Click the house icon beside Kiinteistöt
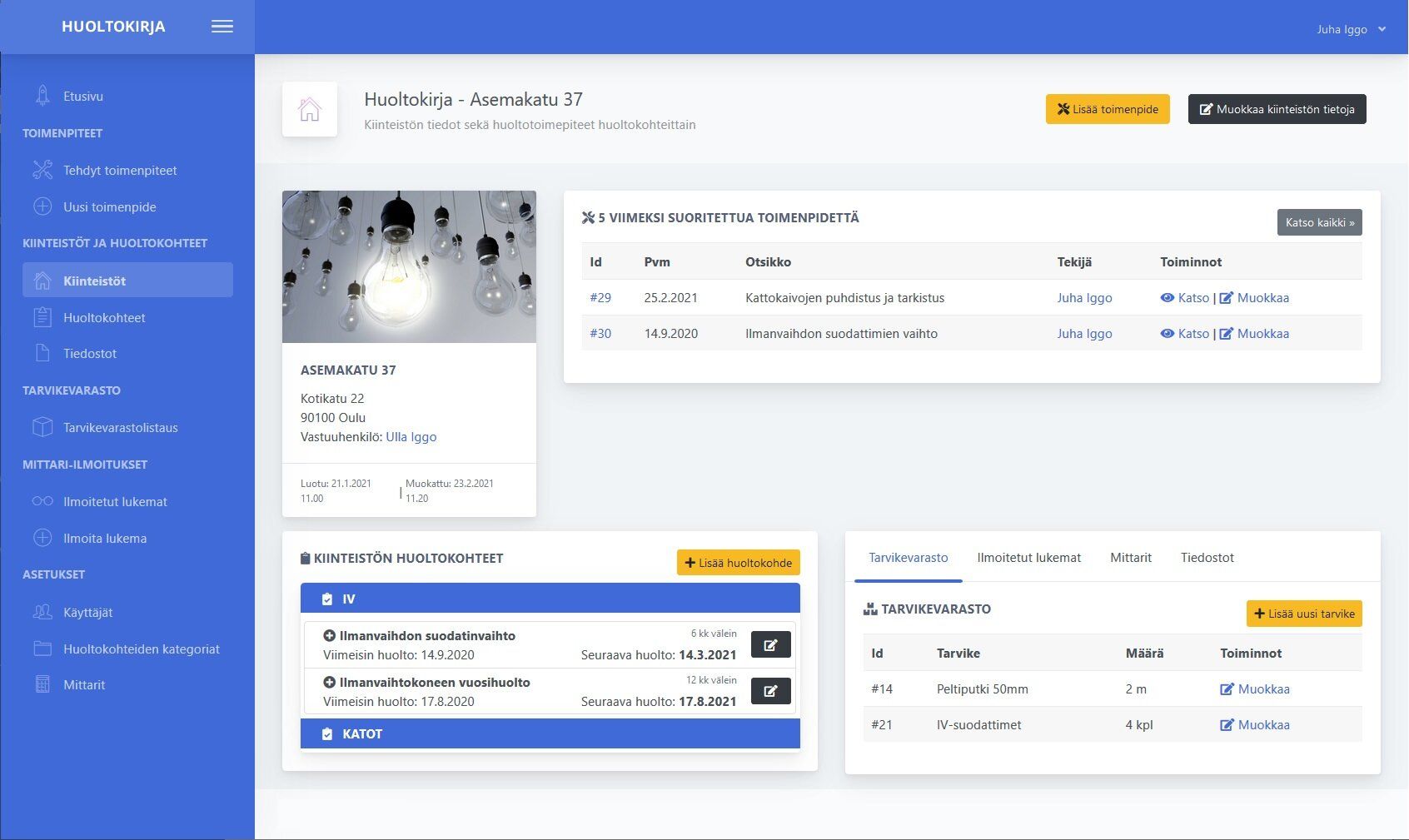The height and width of the screenshot is (840, 1409). pos(42,281)
